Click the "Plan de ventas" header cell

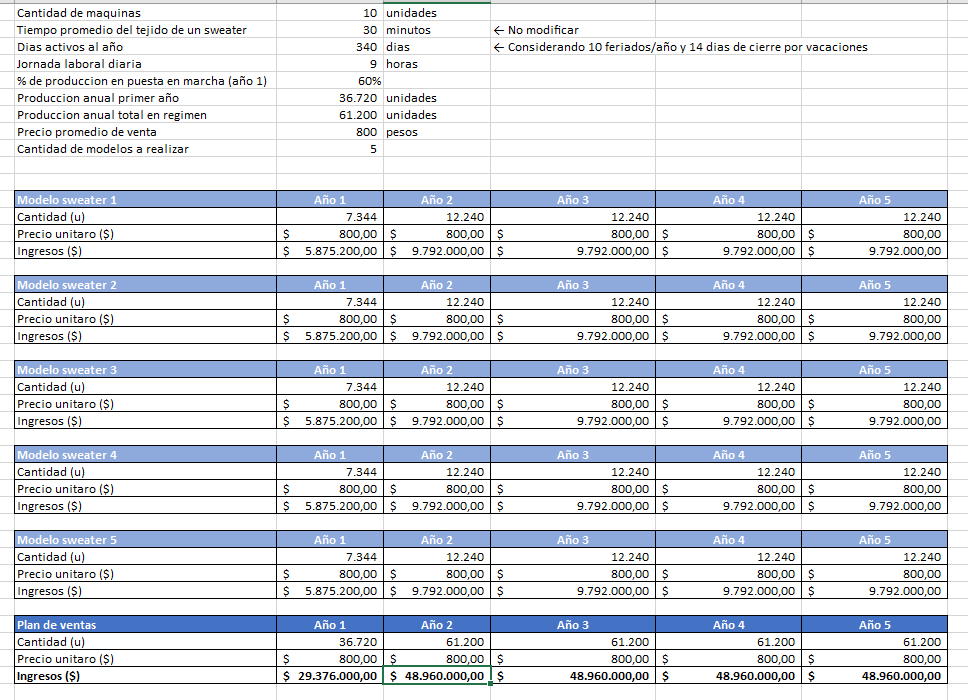click(x=146, y=625)
